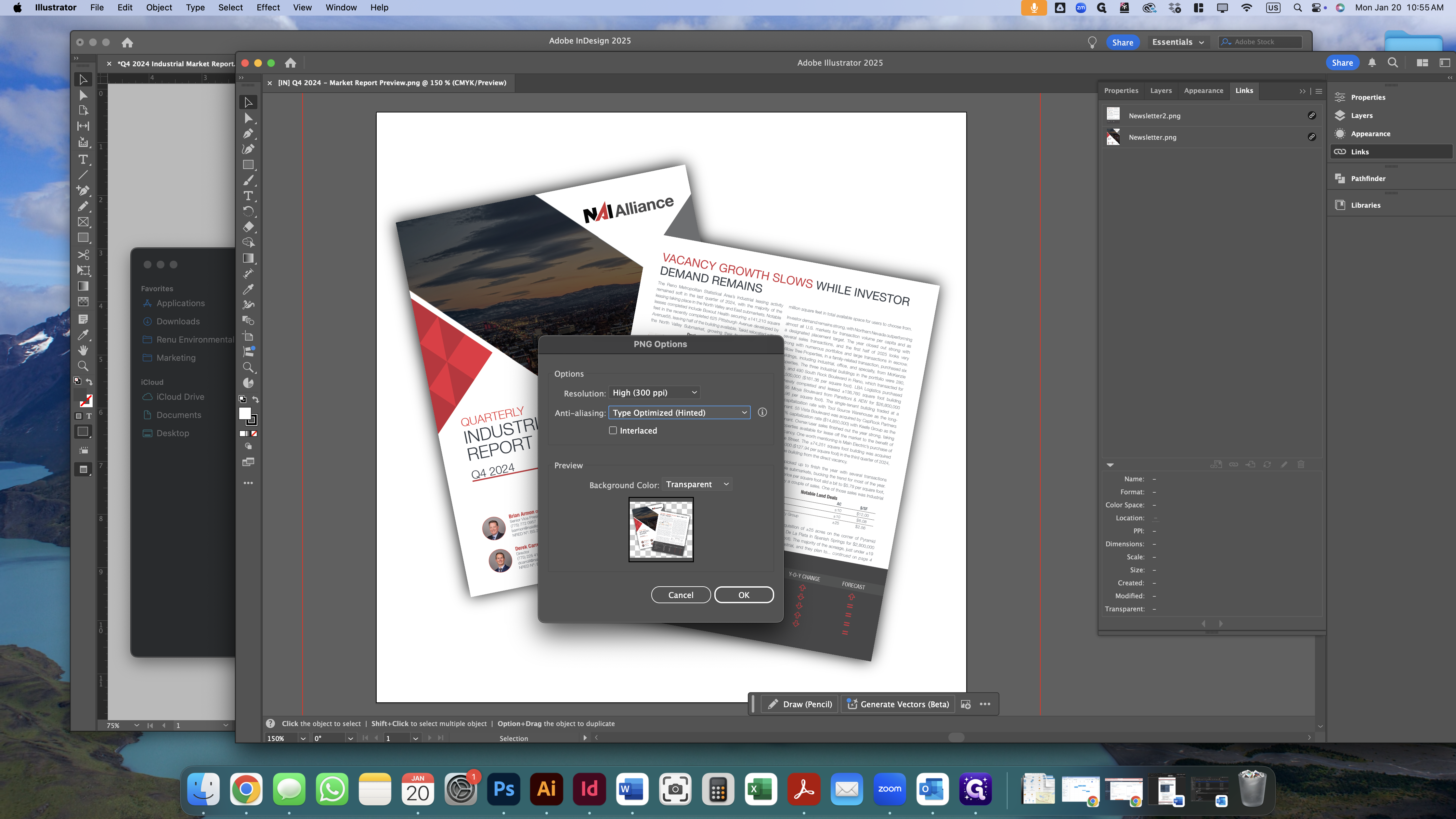The image size is (1456, 819).
Task: Reset default fill and stroke in Illustrator
Action: click(x=242, y=400)
